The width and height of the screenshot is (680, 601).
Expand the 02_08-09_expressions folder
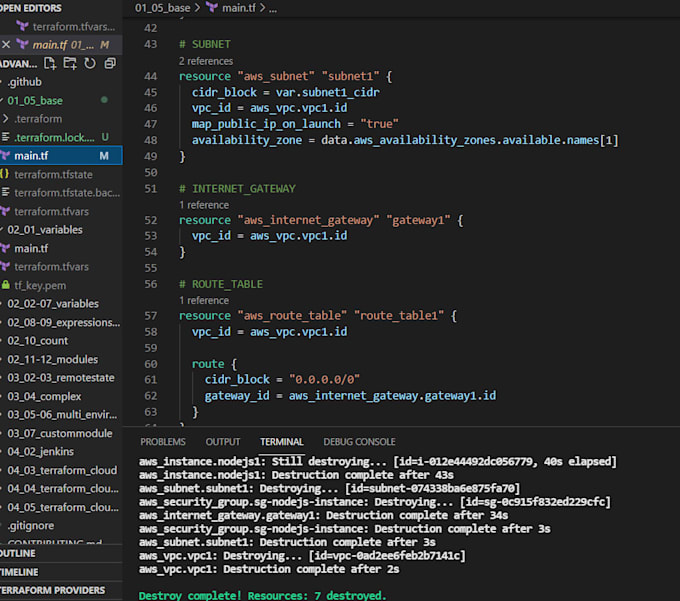[63, 323]
